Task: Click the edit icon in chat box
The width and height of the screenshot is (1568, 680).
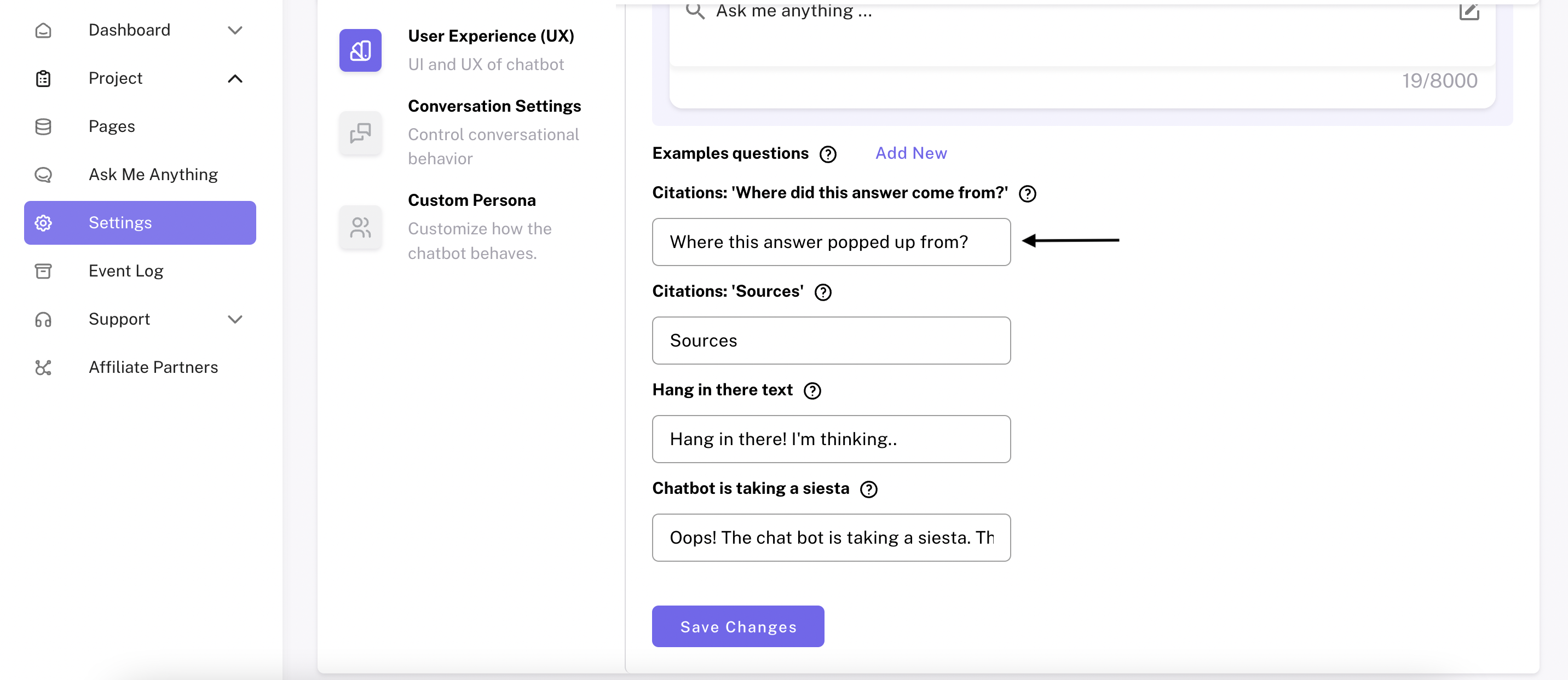Action: pos(1468,10)
